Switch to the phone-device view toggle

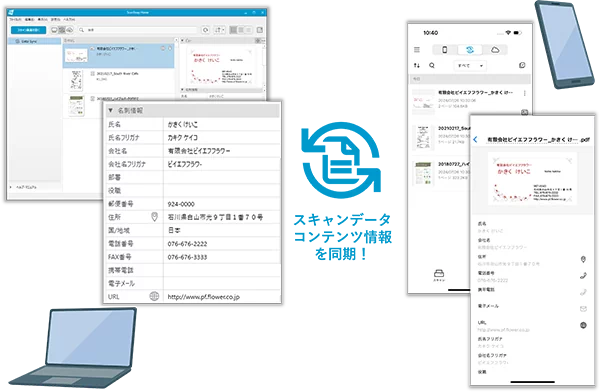[x=444, y=50]
